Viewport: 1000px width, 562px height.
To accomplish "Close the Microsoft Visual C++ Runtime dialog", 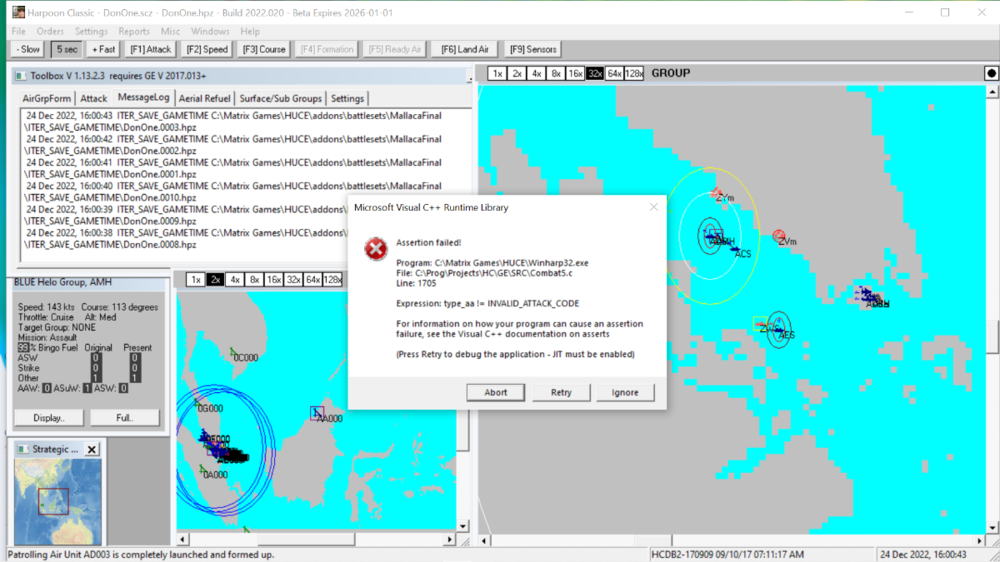I will coord(653,207).
